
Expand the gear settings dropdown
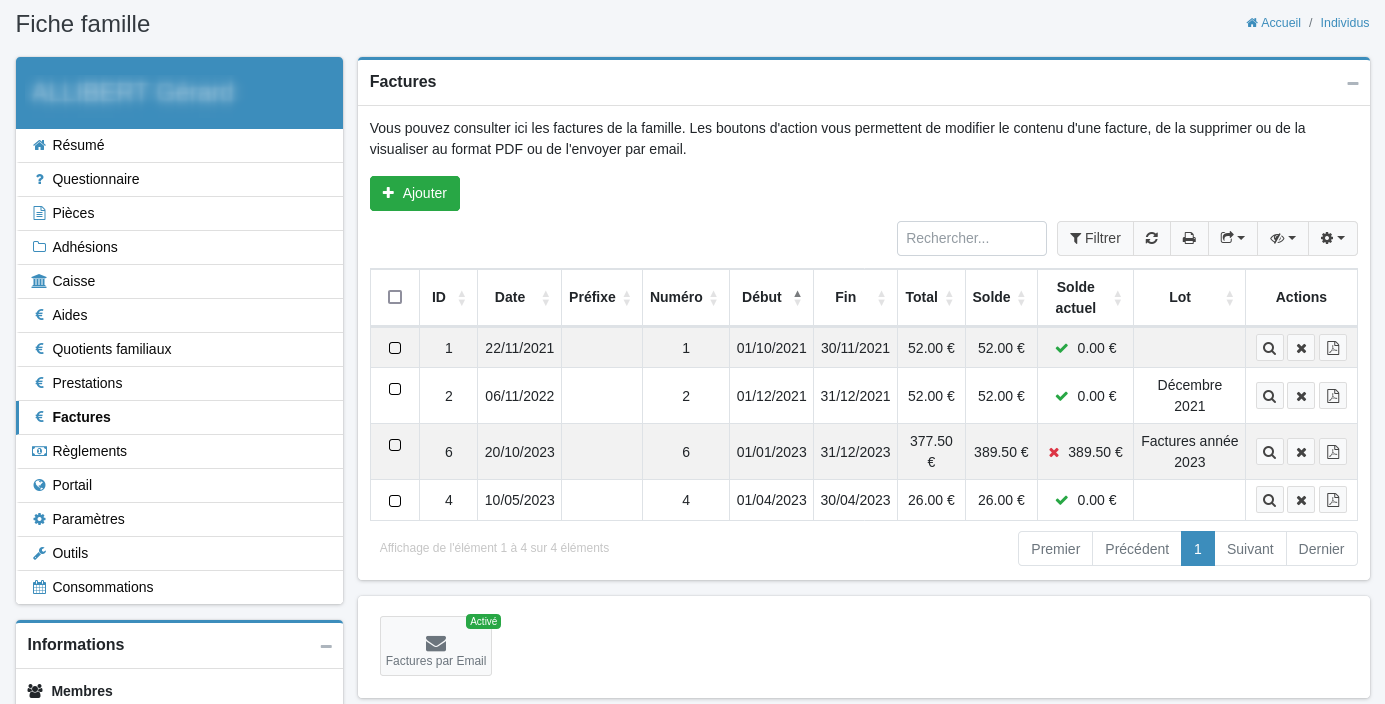coord(1332,238)
